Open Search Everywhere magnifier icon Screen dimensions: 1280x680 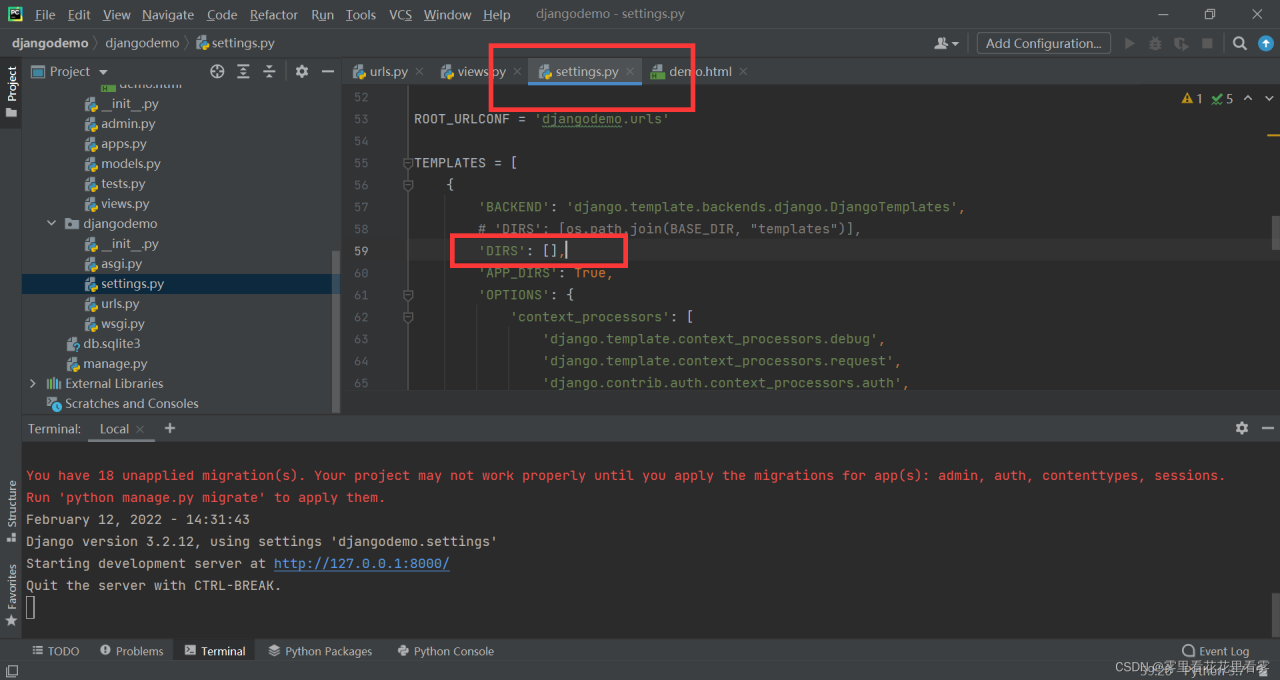click(x=1239, y=43)
